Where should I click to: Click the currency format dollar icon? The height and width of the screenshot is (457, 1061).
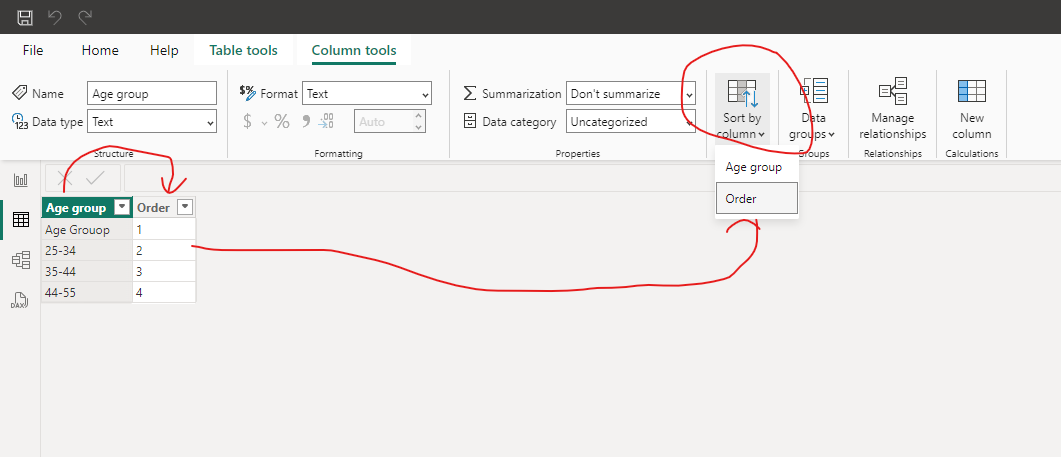click(x=248, y=122)
